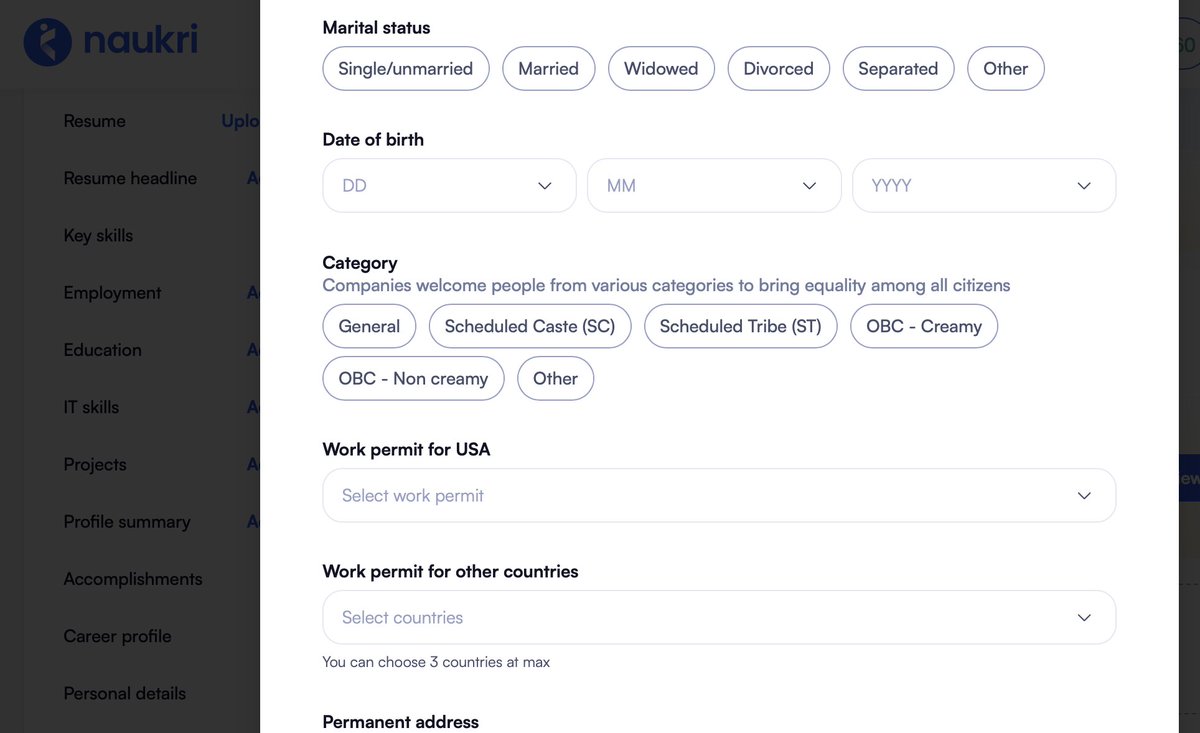The width and height of the screenshot is (1200, 733).
Task: Select OBC - Non creamy category
Action: pyautogui.click(x=412, y=378)
